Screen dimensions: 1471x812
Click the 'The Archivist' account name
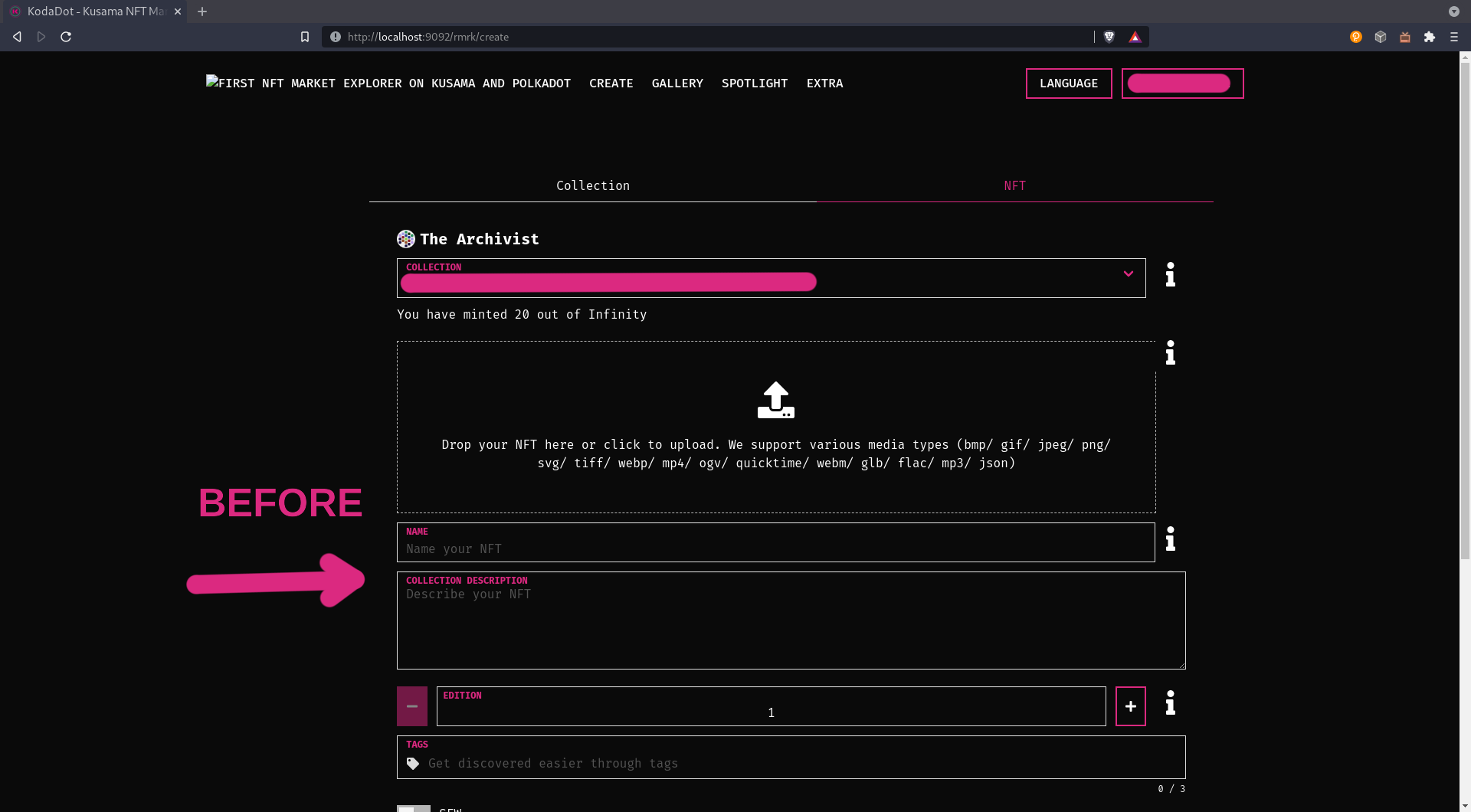click(x=480, y=239)
